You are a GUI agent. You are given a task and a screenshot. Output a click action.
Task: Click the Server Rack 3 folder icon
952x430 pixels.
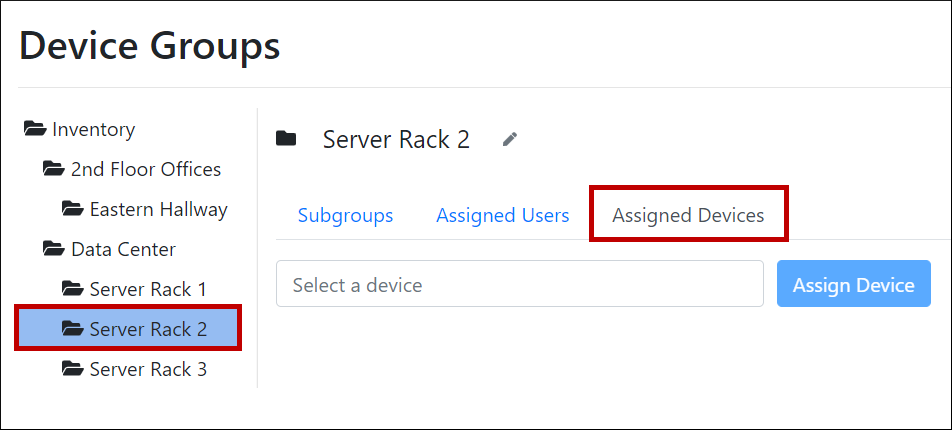point(72,369)
